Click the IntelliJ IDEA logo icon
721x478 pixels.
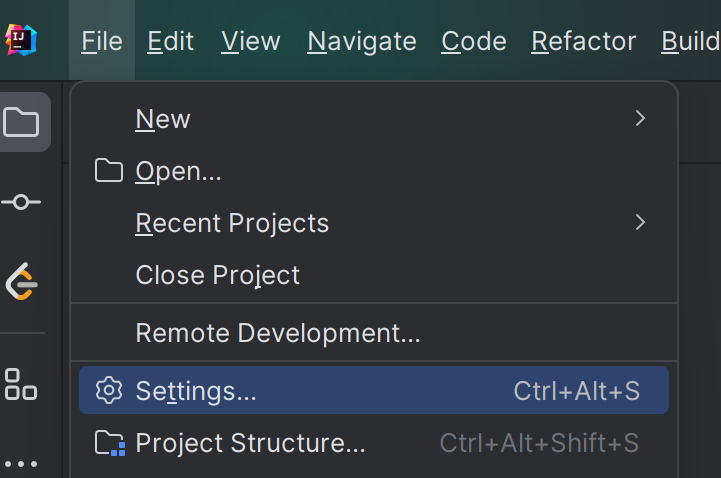(21, 40)
